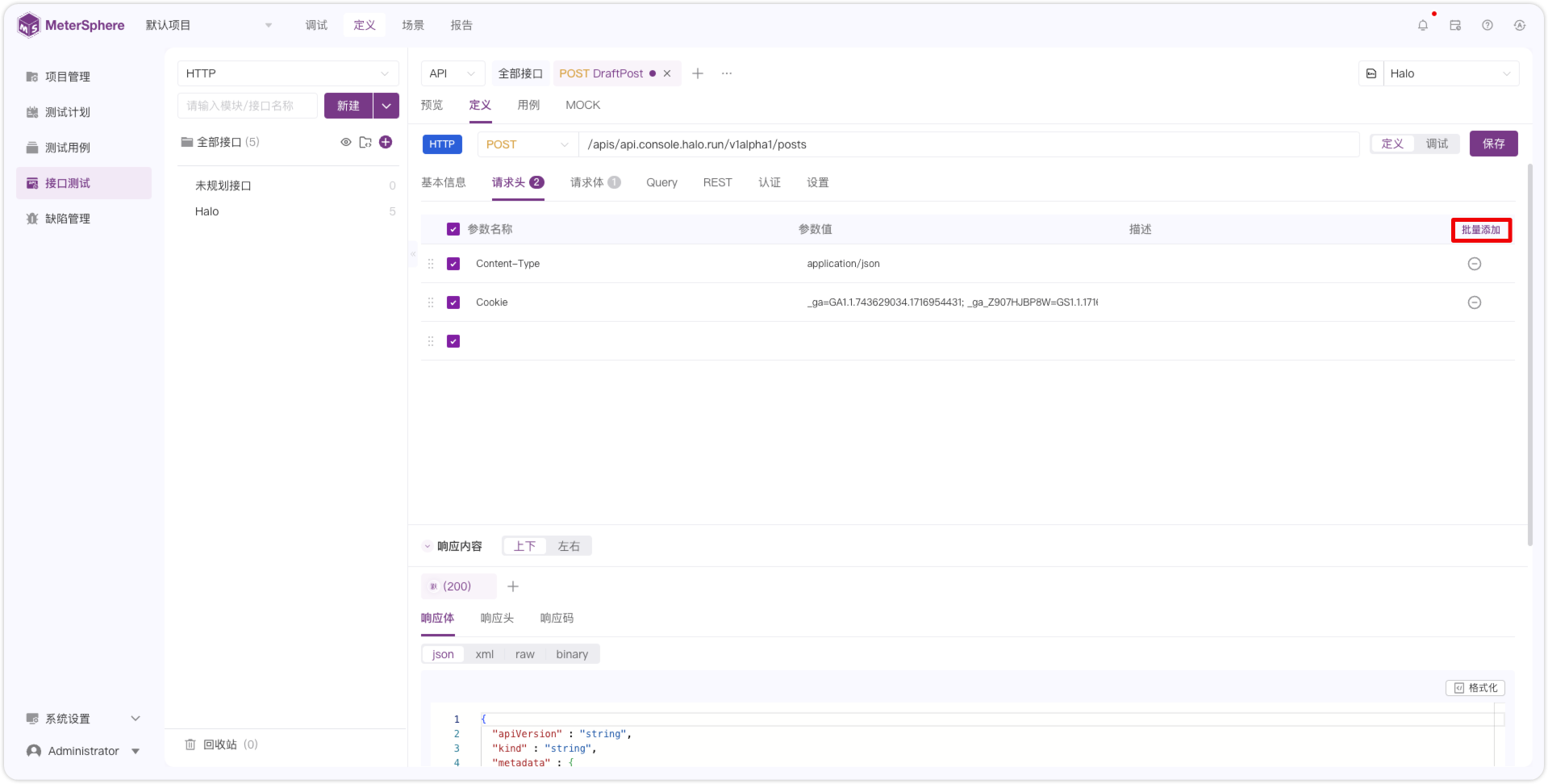Image resolution: width=1548 pixels, height=784 pixels.
Task: Click the MeterSphere logo
Action: 71,25
